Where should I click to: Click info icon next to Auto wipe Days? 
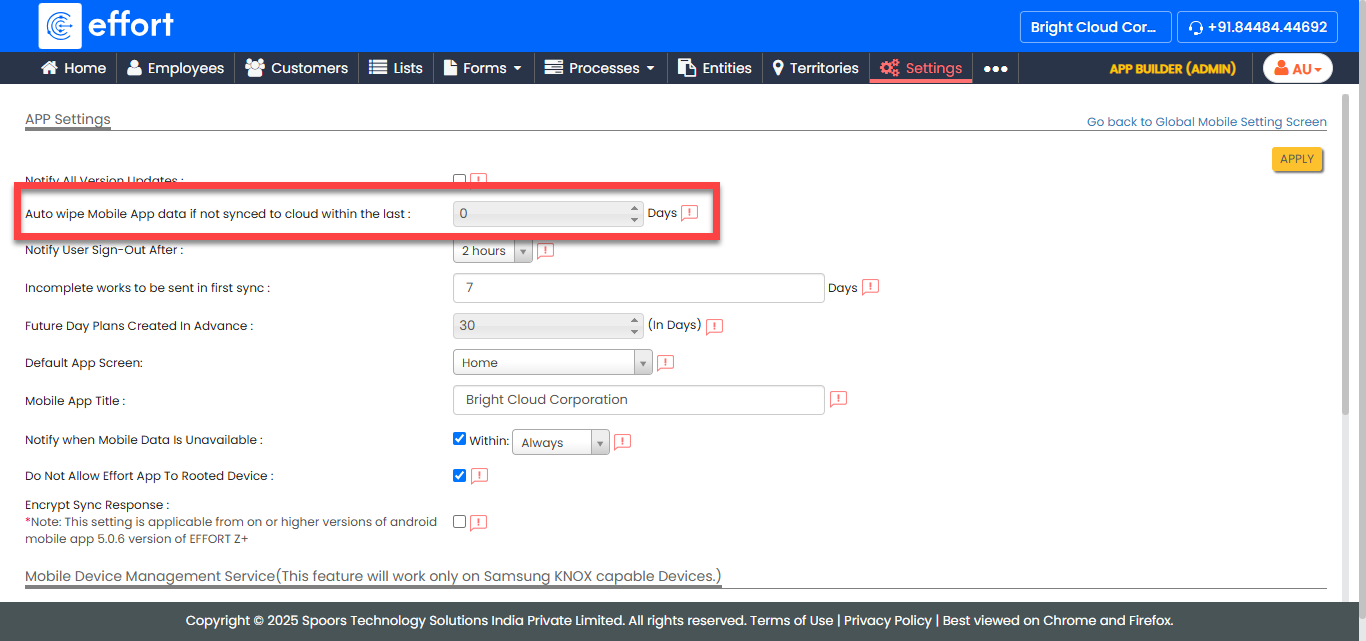[x=689, y=213]
